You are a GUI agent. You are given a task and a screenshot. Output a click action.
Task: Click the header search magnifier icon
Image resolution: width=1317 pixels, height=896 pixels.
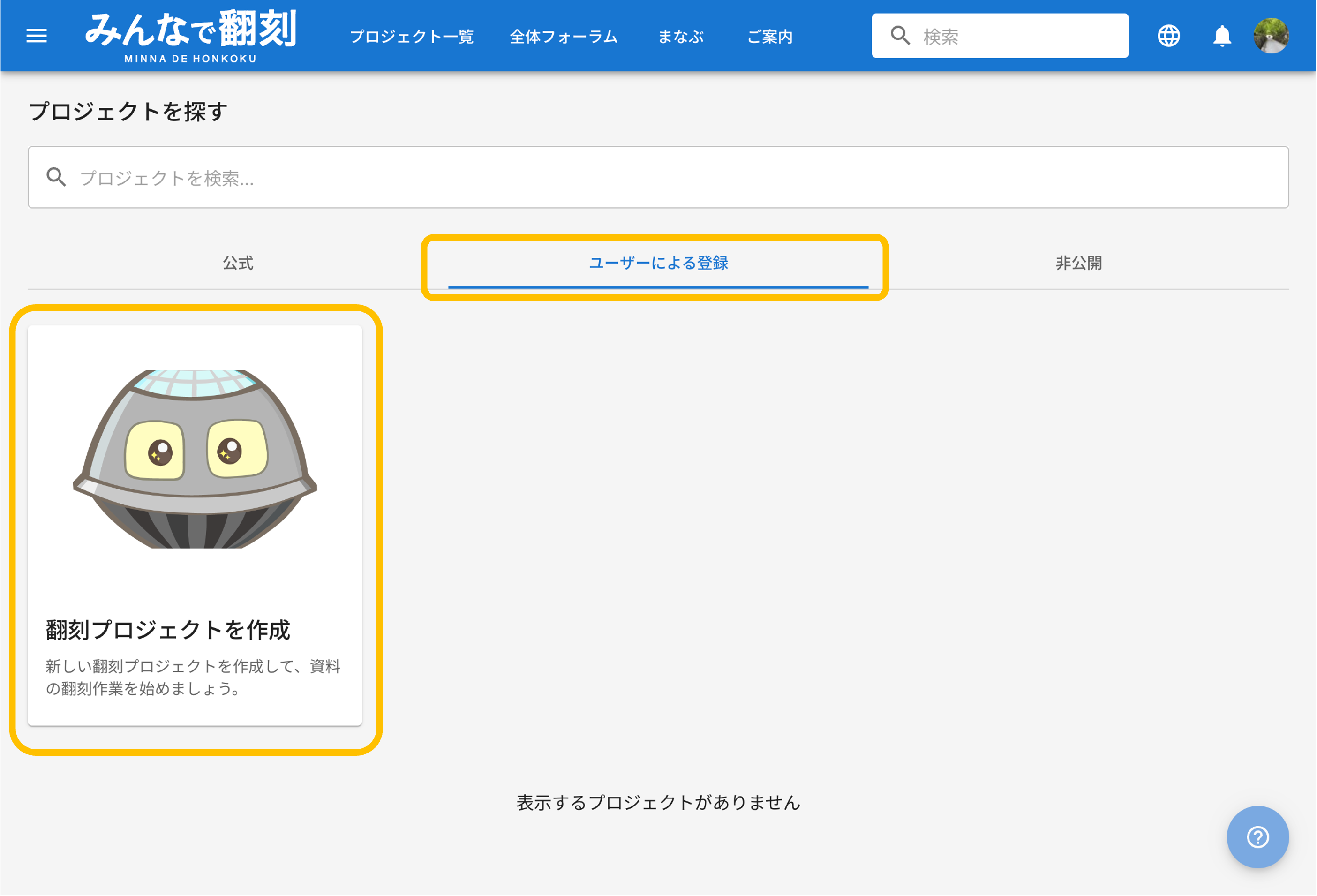click(900, 36)
